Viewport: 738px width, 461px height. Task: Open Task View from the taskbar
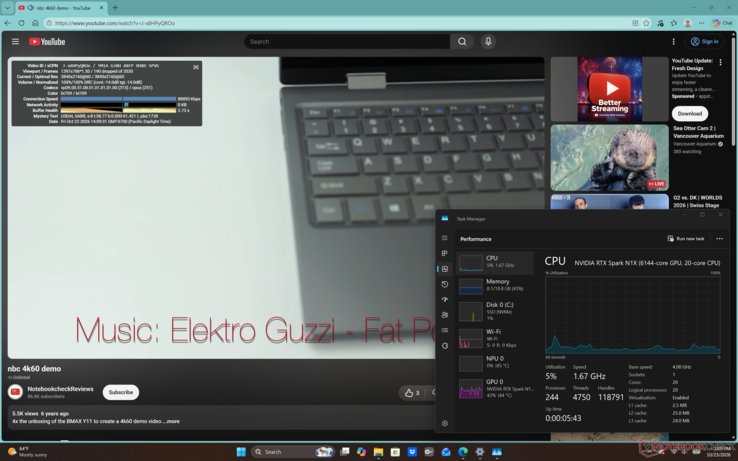tap(345, 452)
